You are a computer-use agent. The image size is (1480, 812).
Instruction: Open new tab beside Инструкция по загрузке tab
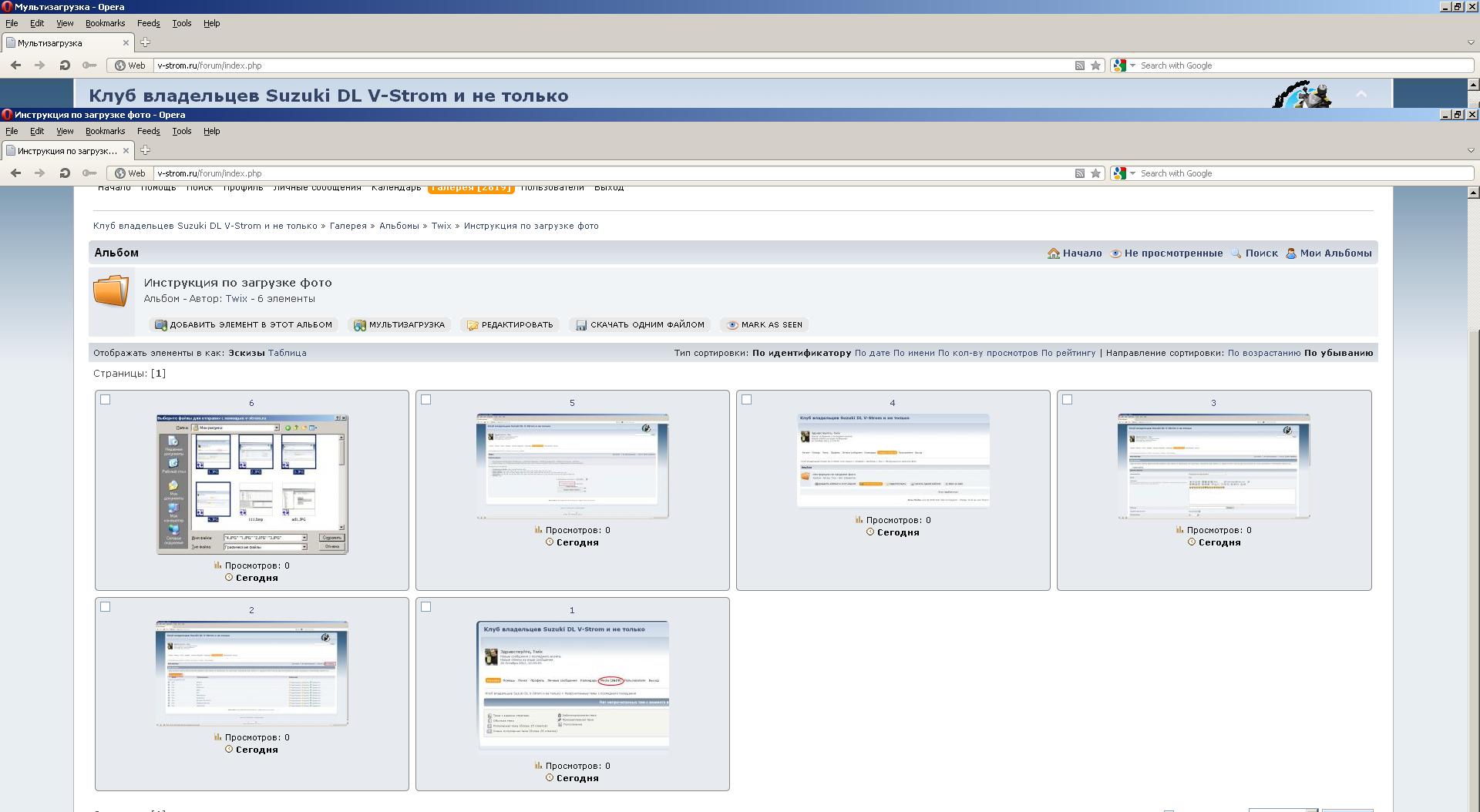point(145,150)
